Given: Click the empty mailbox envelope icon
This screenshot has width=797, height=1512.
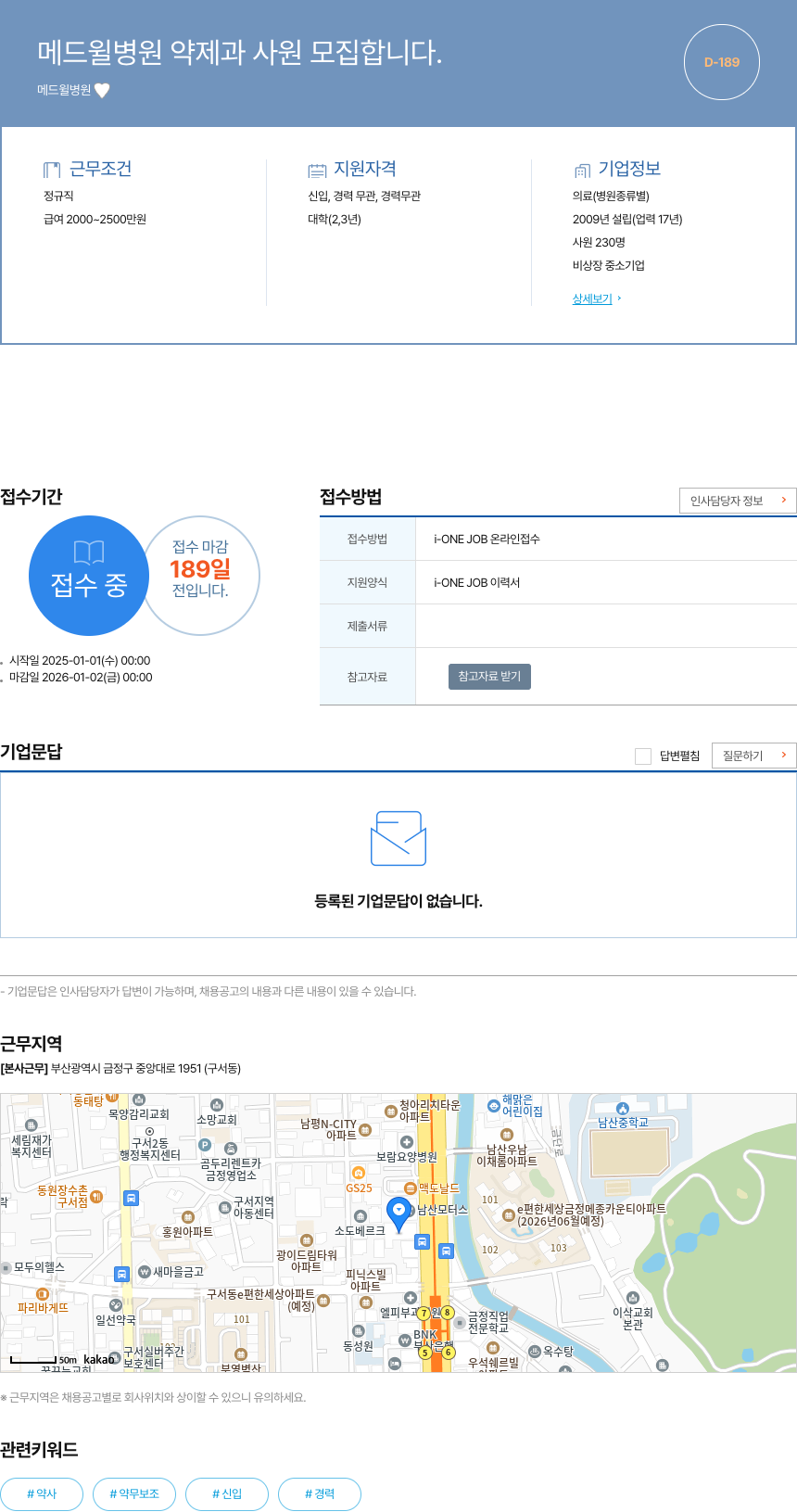Looking at the screenshot, I should 398,838.
